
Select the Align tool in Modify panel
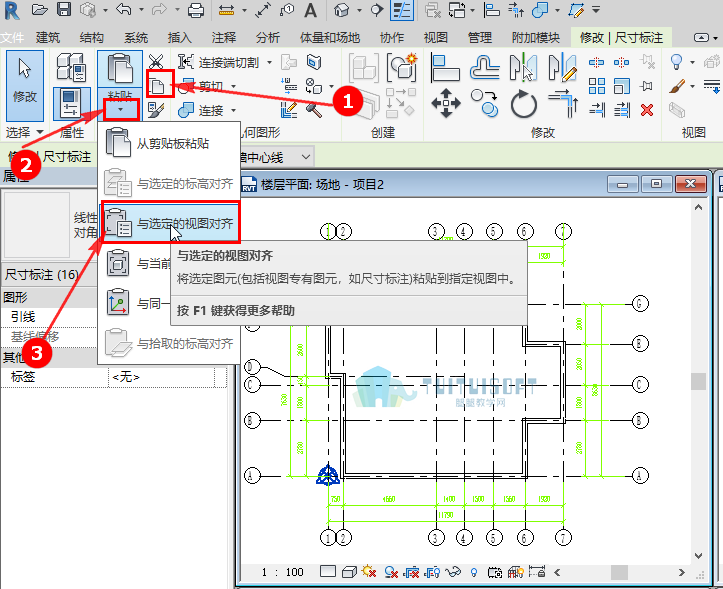coord(445,67)
